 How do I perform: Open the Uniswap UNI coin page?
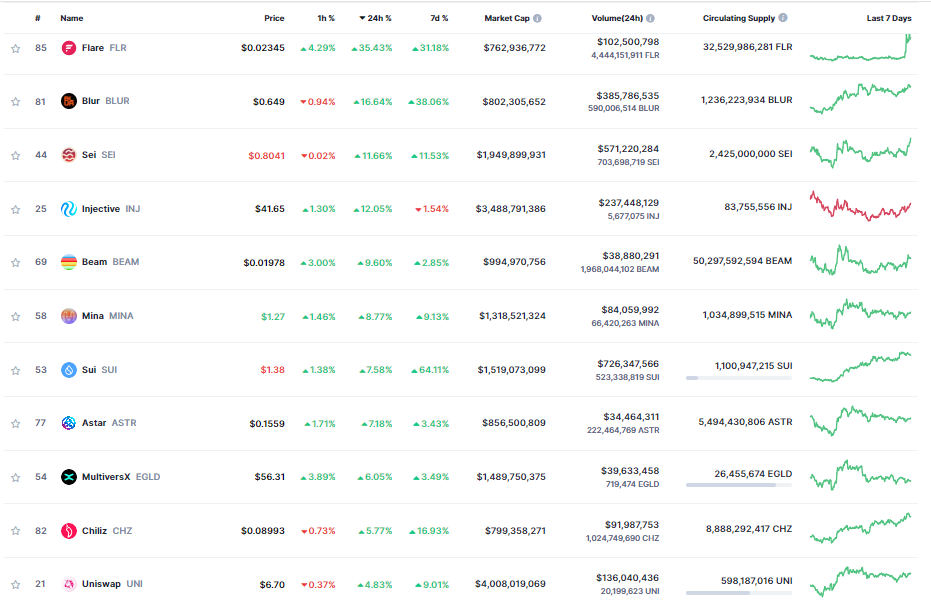point(112,584)
